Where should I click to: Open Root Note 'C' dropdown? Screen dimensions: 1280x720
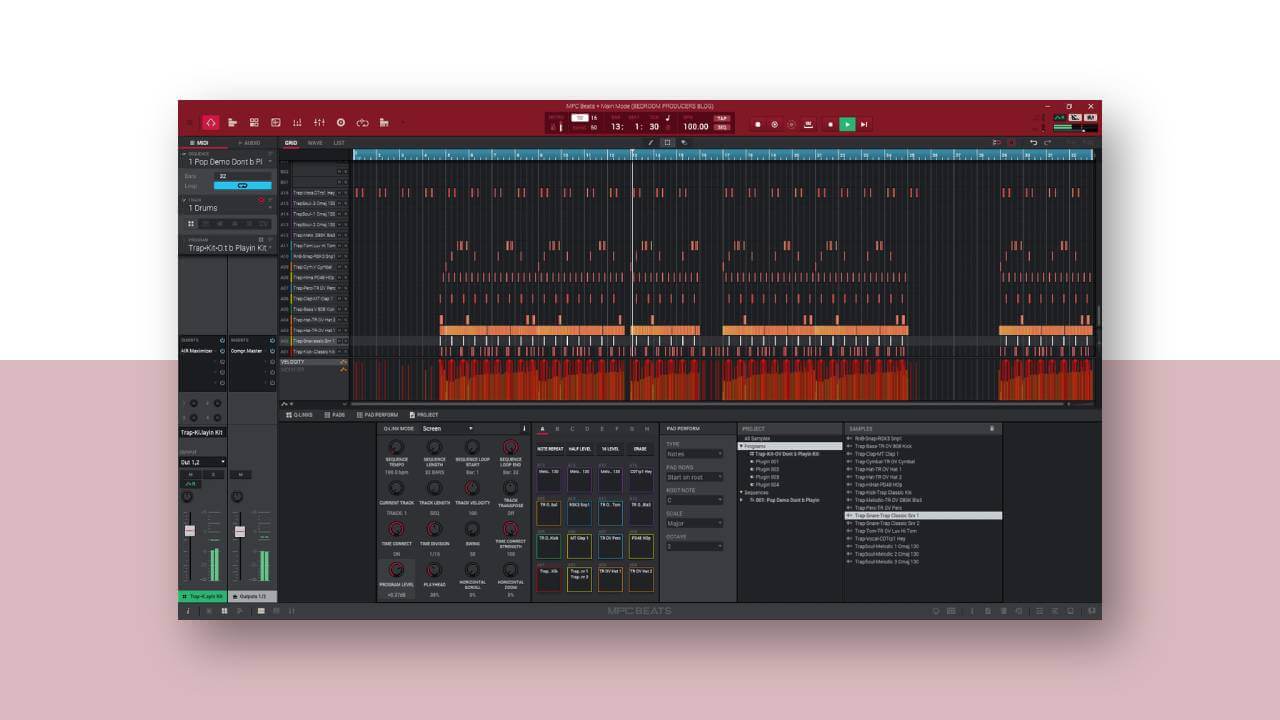click(694, 500)
